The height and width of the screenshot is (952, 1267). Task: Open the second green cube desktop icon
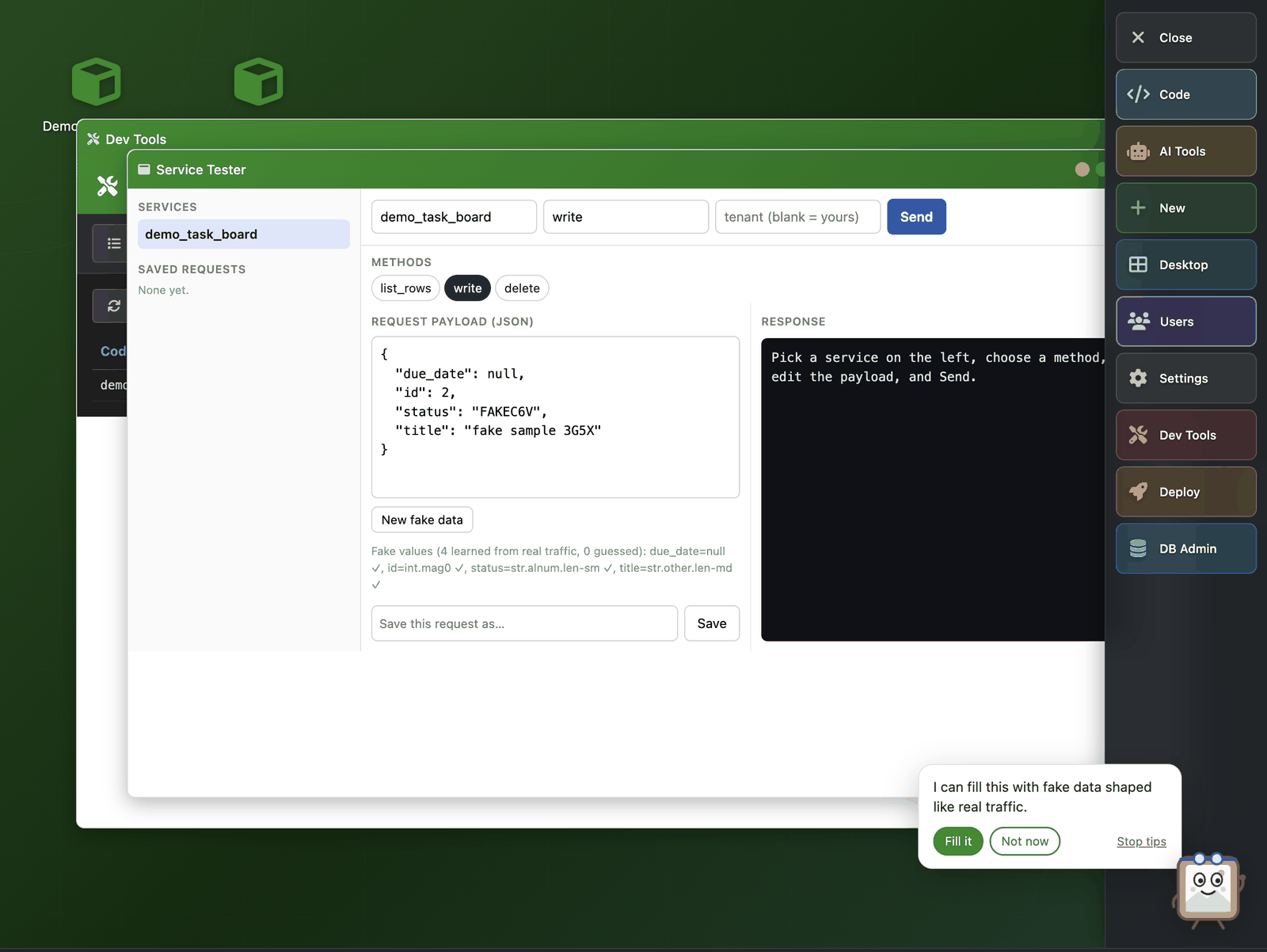258,82
